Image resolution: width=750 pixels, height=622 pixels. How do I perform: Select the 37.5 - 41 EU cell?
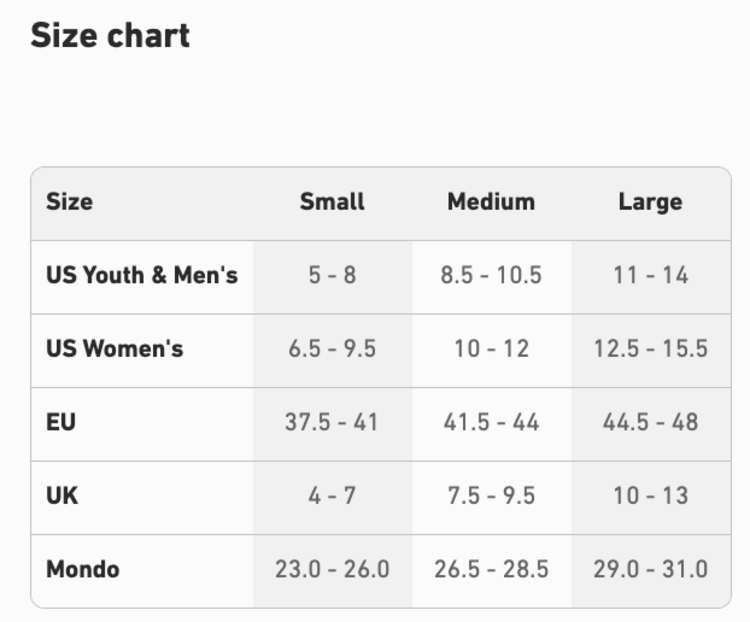[x=332, y=422]
